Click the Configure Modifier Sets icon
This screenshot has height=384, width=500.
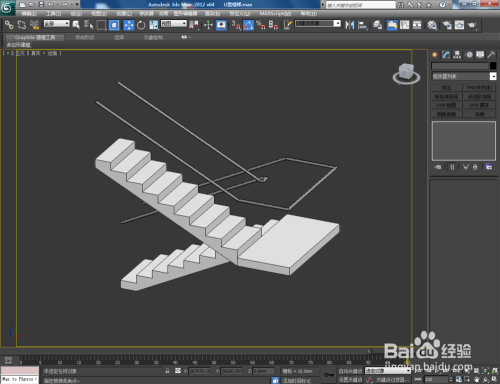[x=489, y=167]
